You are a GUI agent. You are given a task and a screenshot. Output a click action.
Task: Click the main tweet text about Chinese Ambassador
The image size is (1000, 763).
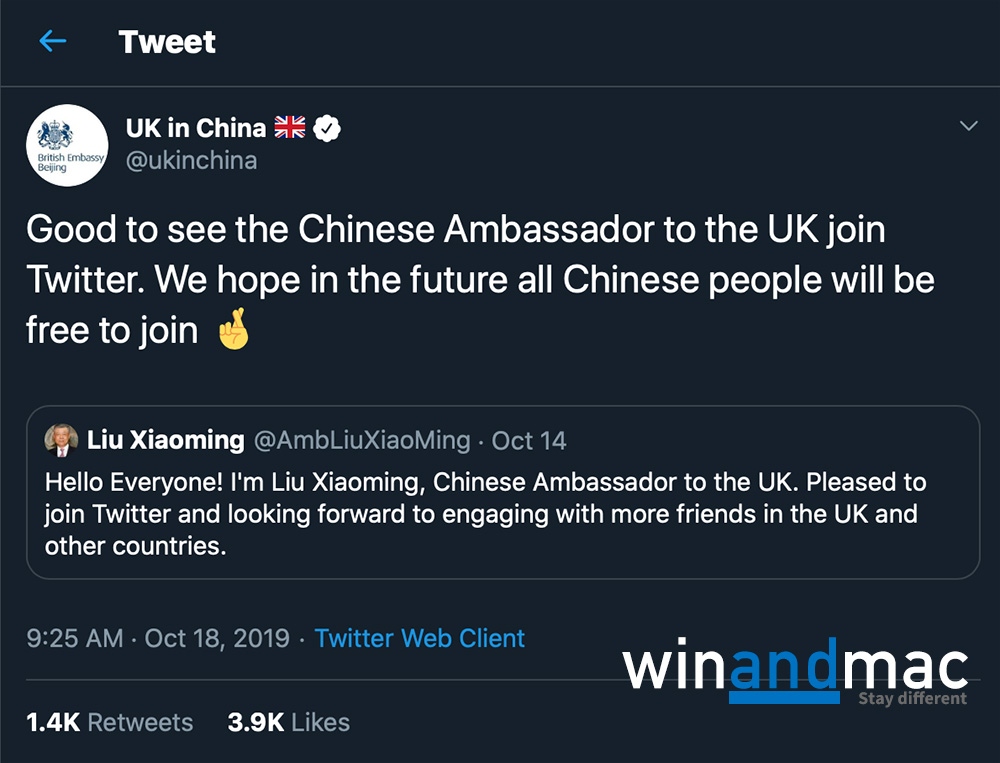tap(480, 280)
